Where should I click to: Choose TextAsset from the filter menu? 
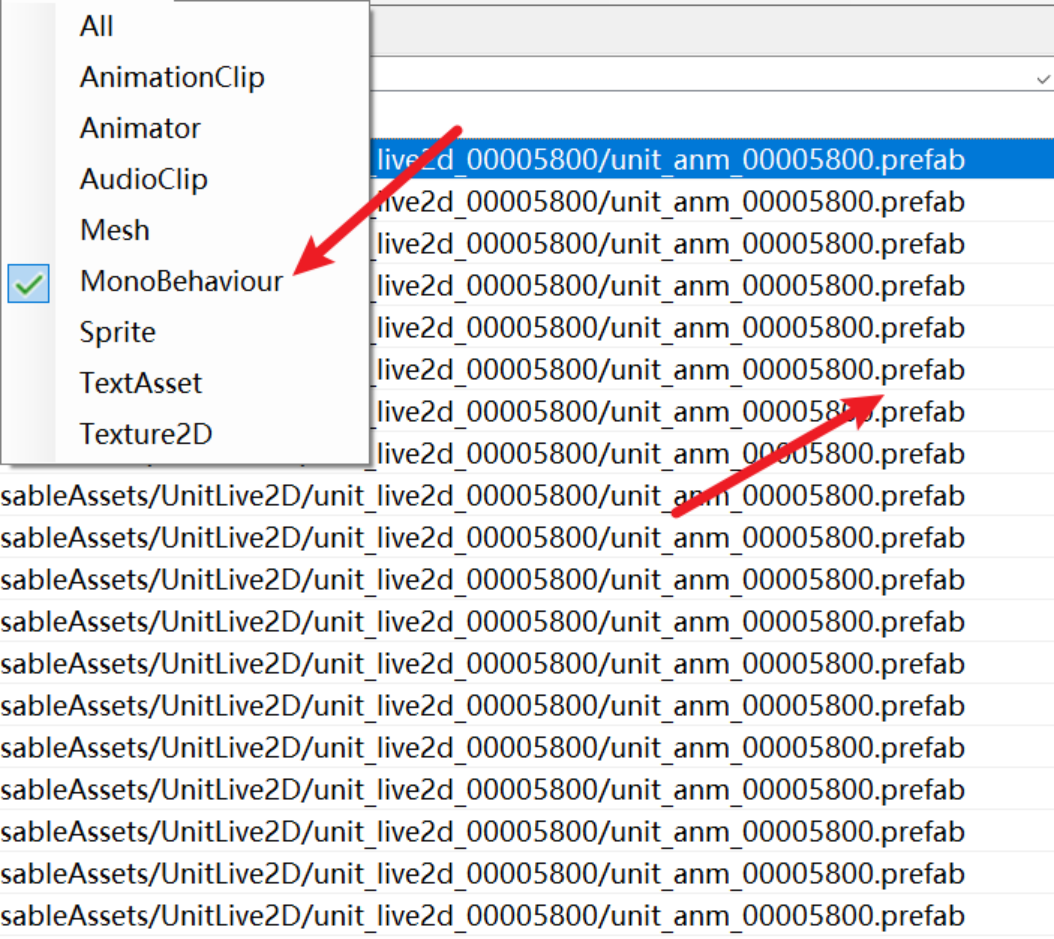point(140,384)
